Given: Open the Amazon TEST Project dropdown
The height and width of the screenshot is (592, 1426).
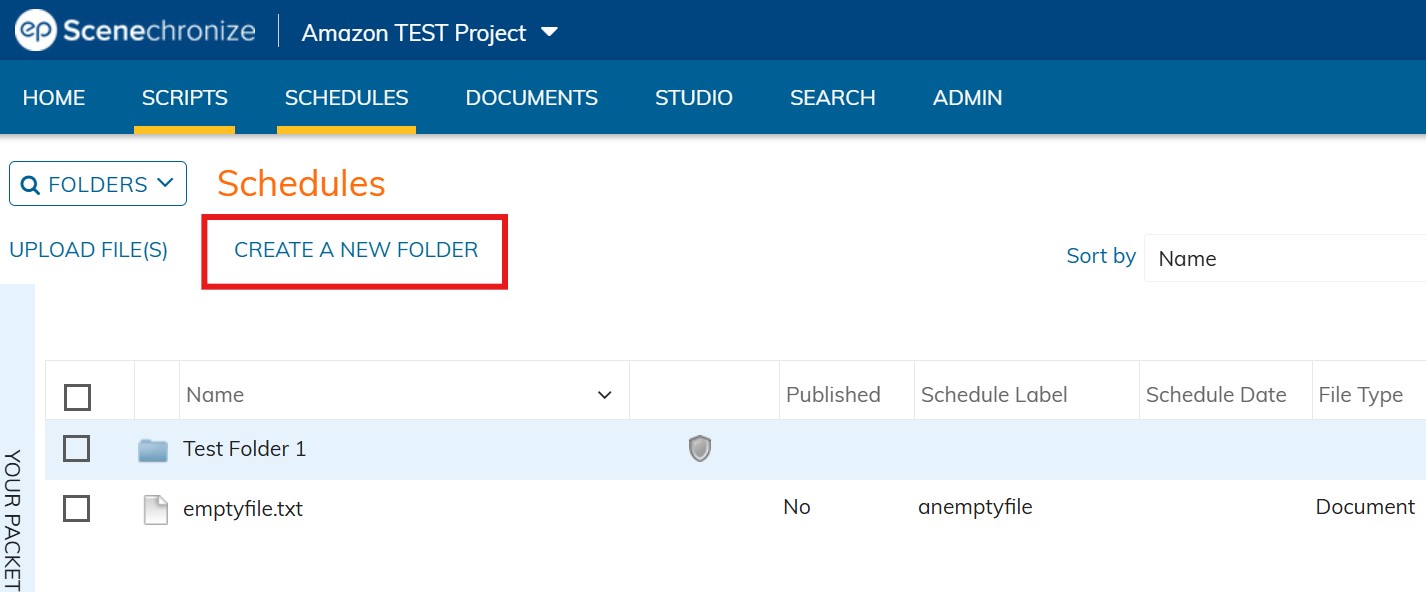Looking at the screenshot, I should (430, 32).
